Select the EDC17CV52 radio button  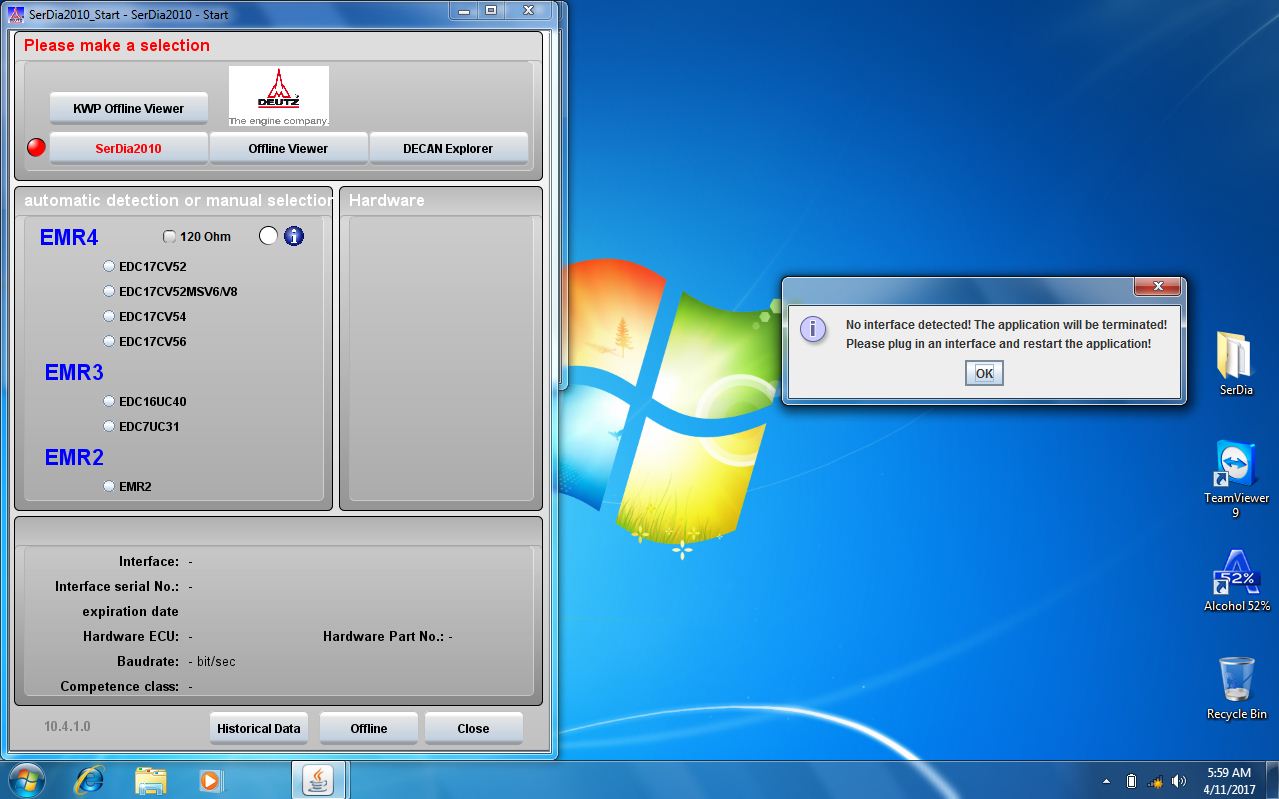tap(109, 266)
